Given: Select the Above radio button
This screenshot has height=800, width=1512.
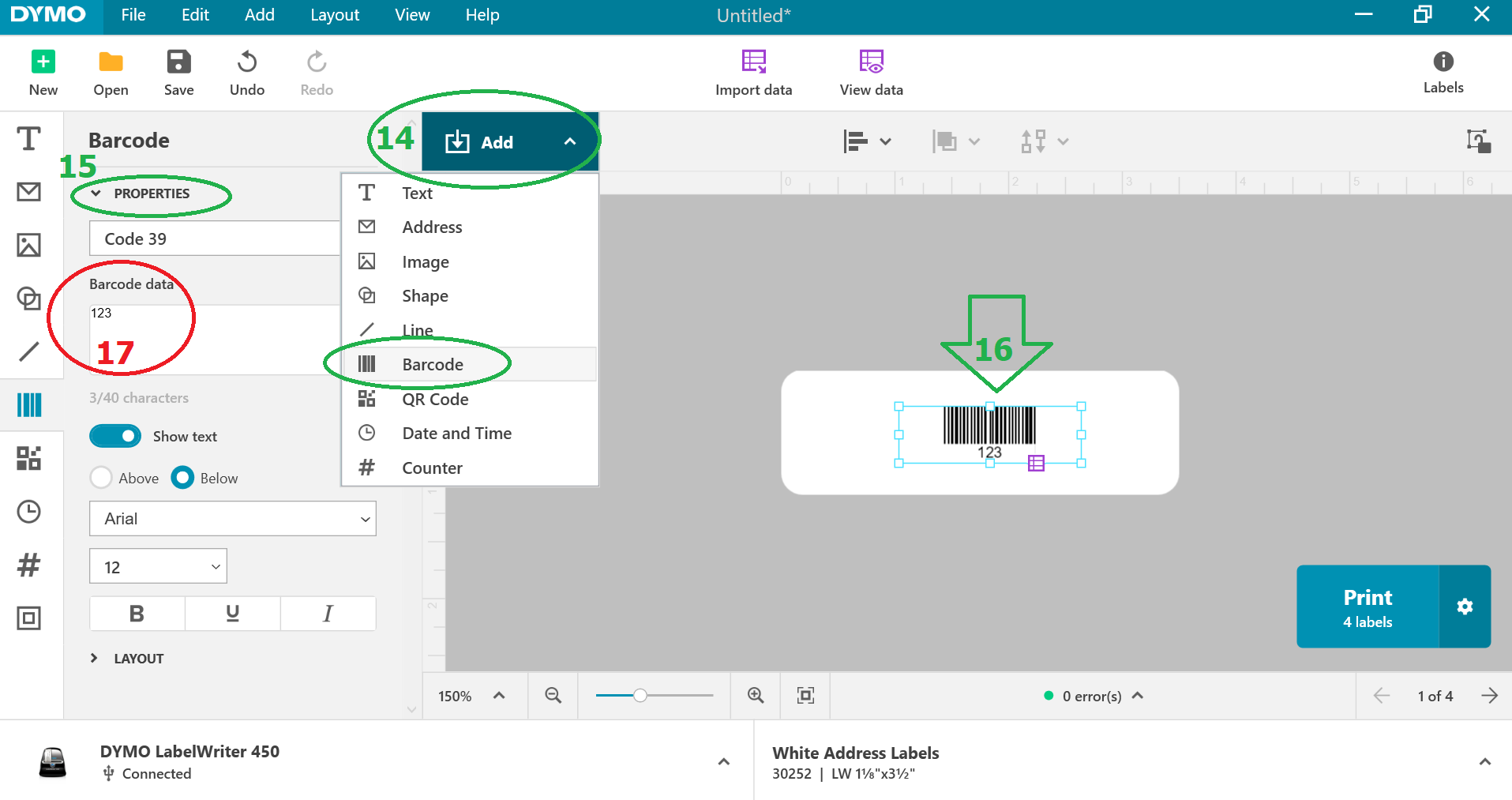Looking at the screenshot, I should (101, 477).
